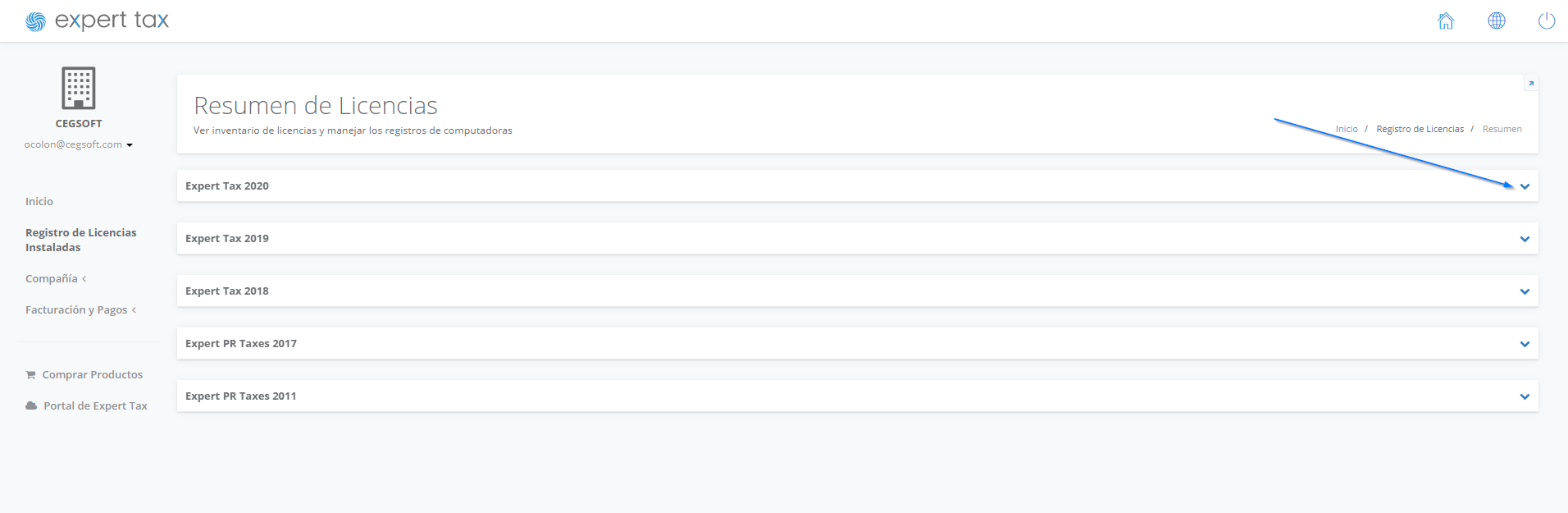1568x513 pixels.
Task: Click the expert tax swirl logo
Action: click(35, 22)
